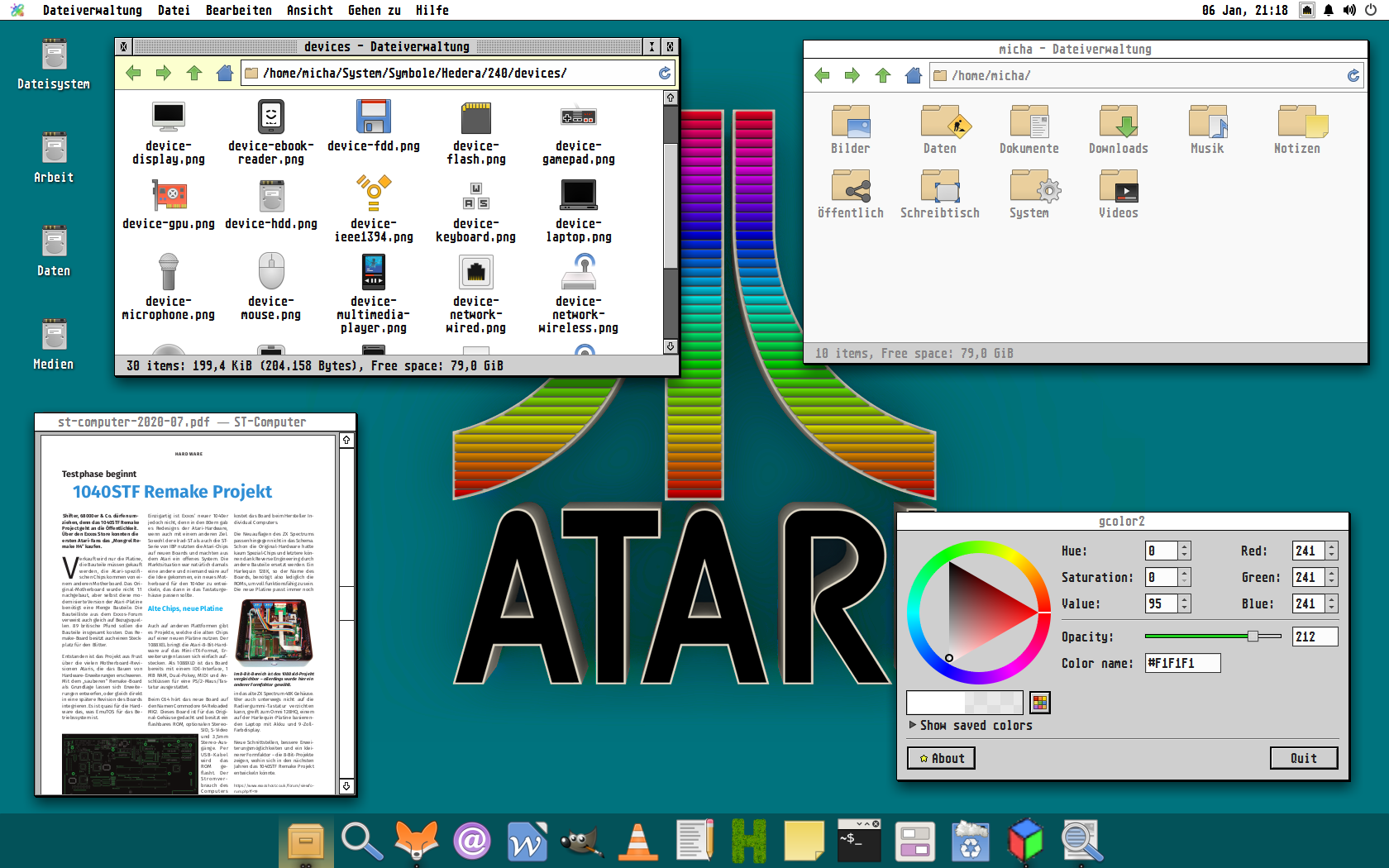1389x868 pixels.
Task: Select device-flash.png file
Action: [476, 133]
